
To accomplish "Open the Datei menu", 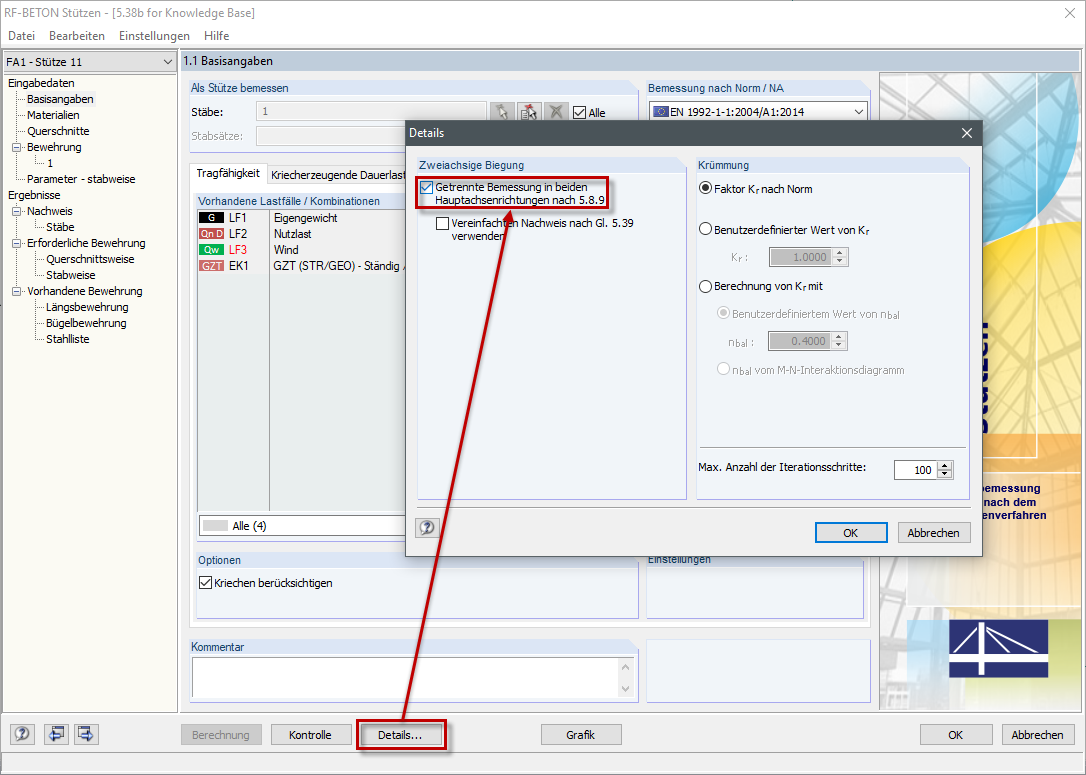I will 21,36.
